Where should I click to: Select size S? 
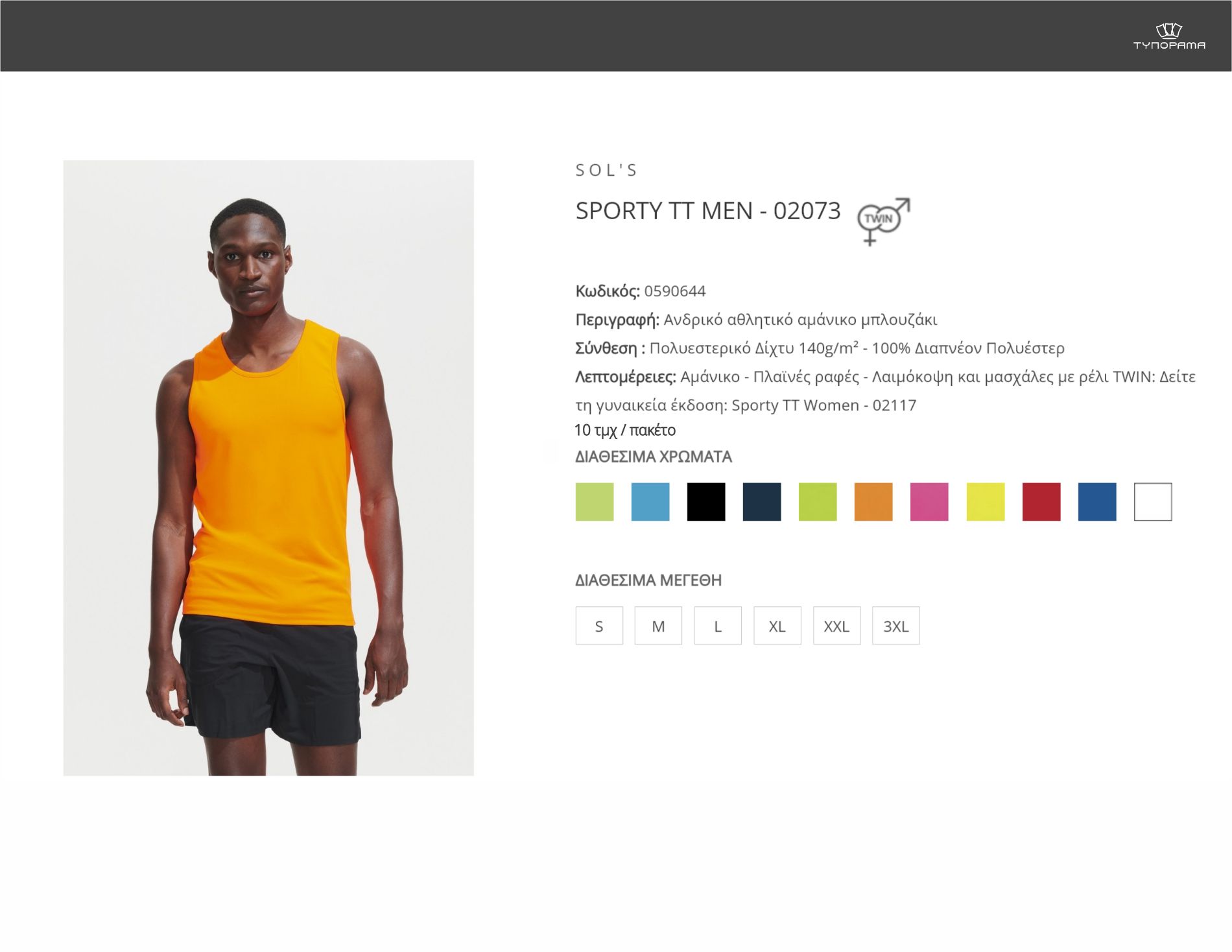click(x=599, y=626)
